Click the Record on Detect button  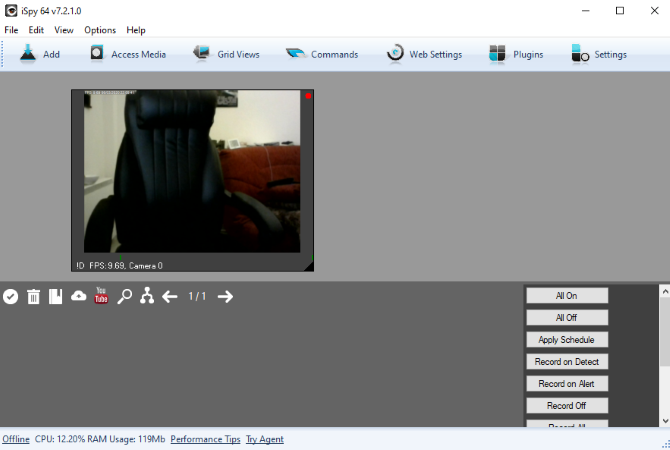coord(567,362)
